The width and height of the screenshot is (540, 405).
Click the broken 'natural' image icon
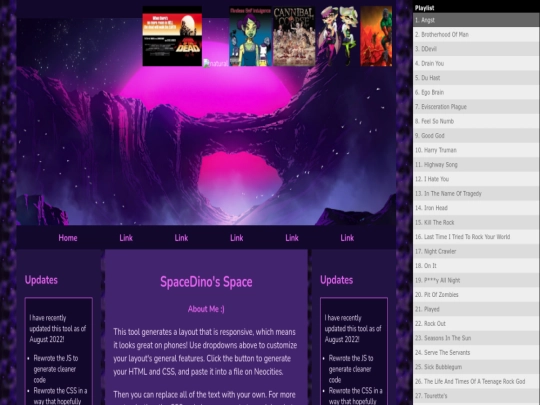tap(215, 63)
